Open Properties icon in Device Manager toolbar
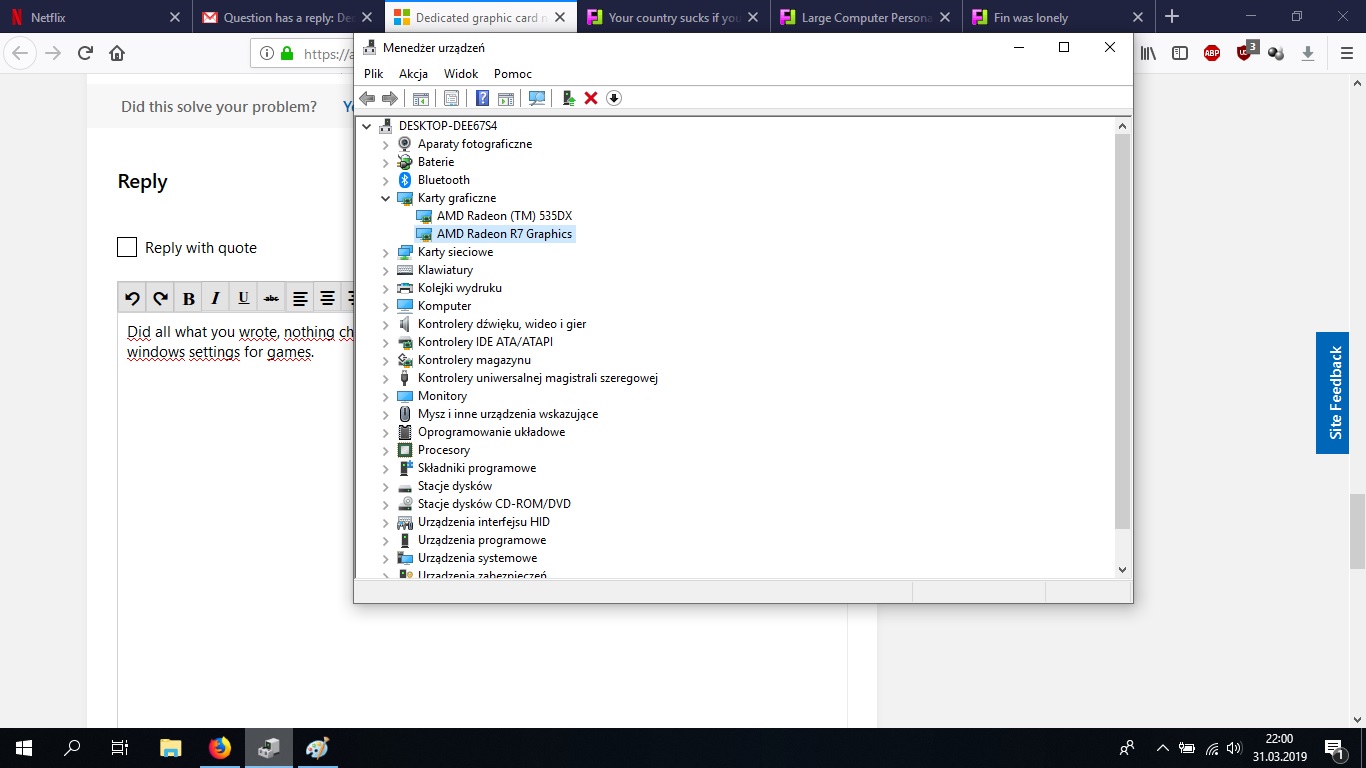Image resolution: width=1366 pixels, height=768 pixels. tap(451, 98)
